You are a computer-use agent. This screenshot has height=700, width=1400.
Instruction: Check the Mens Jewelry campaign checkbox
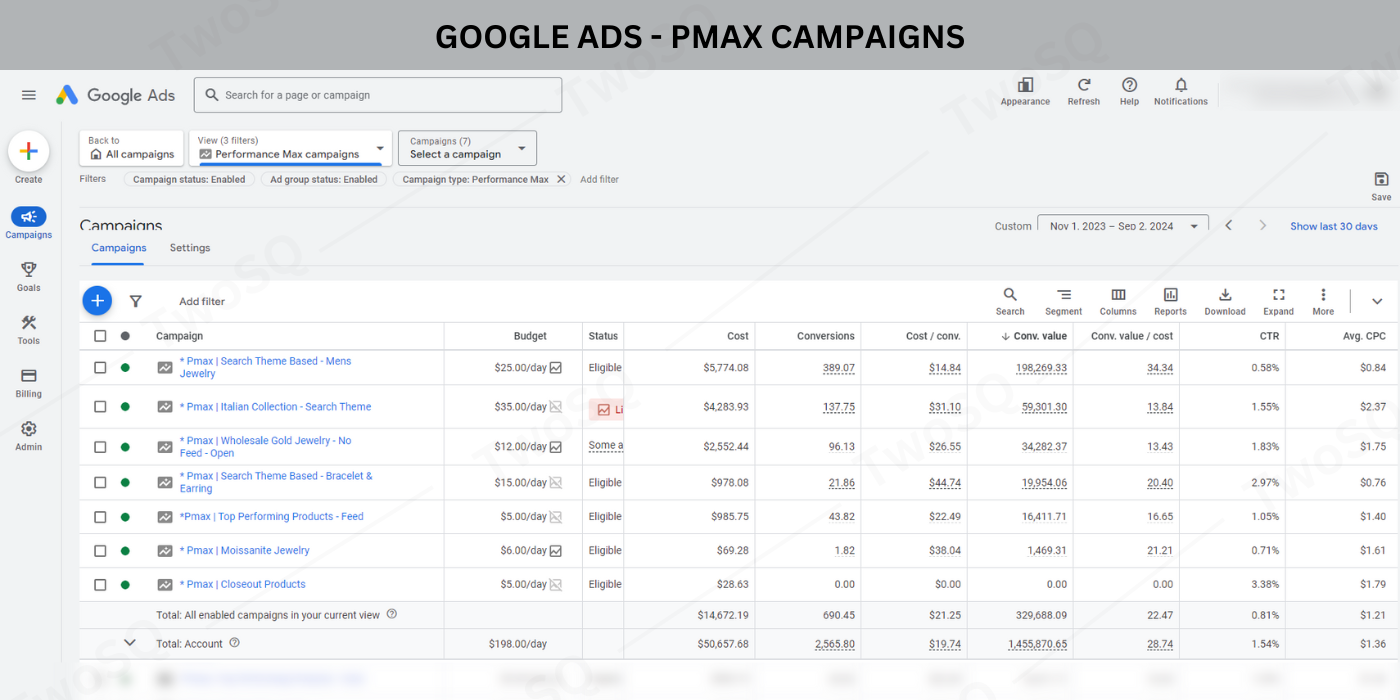pos(100,368)
